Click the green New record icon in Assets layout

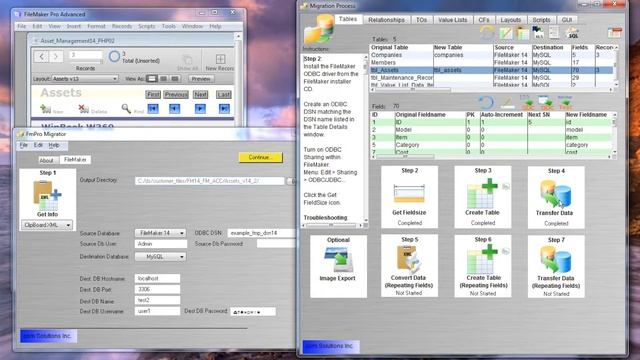45,109
